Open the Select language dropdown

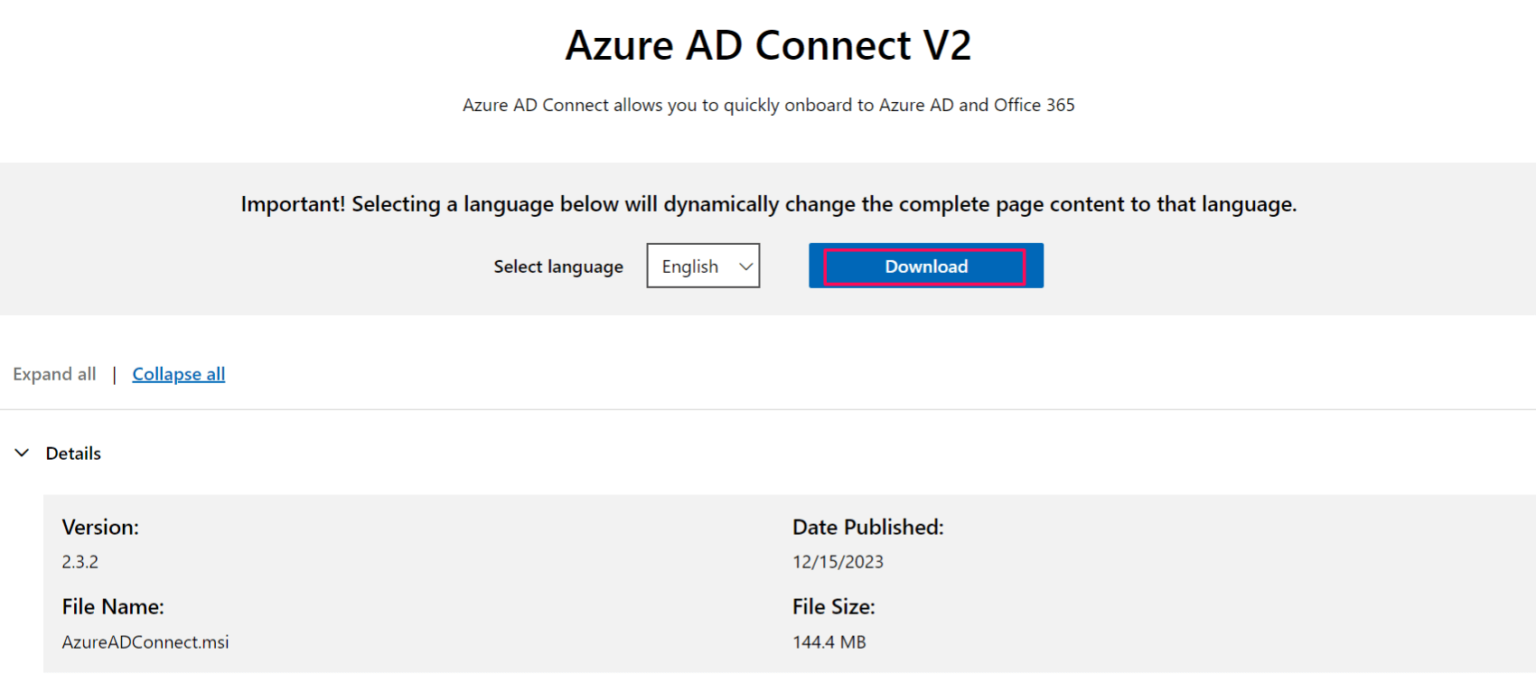click(x=703, y=265)
